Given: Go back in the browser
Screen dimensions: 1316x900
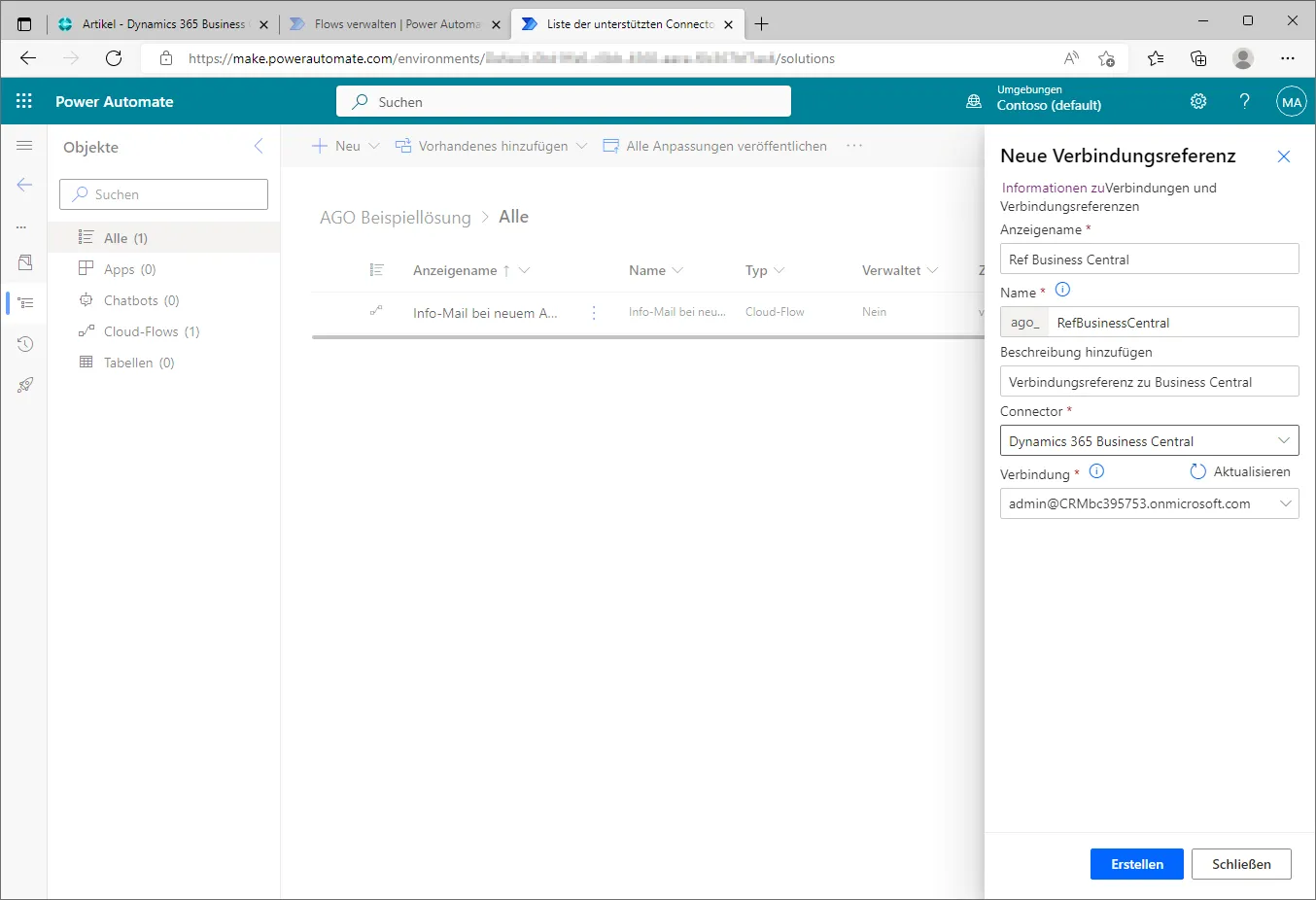Looking at the screenshot, I should 28,58.
